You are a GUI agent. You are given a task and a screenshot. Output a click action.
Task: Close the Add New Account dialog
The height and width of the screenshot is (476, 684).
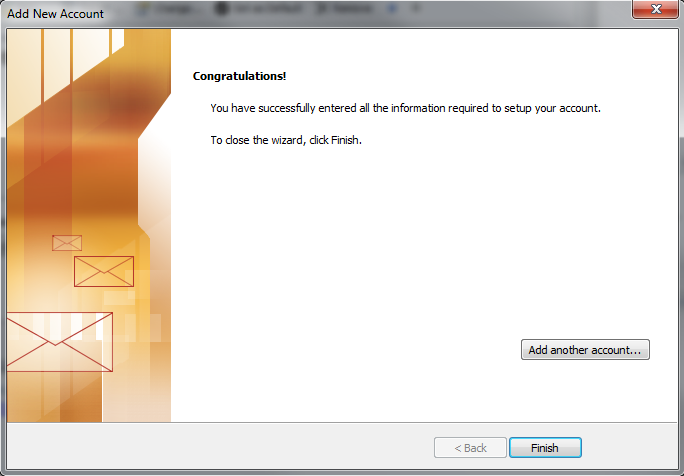click(x=656, y=9)
